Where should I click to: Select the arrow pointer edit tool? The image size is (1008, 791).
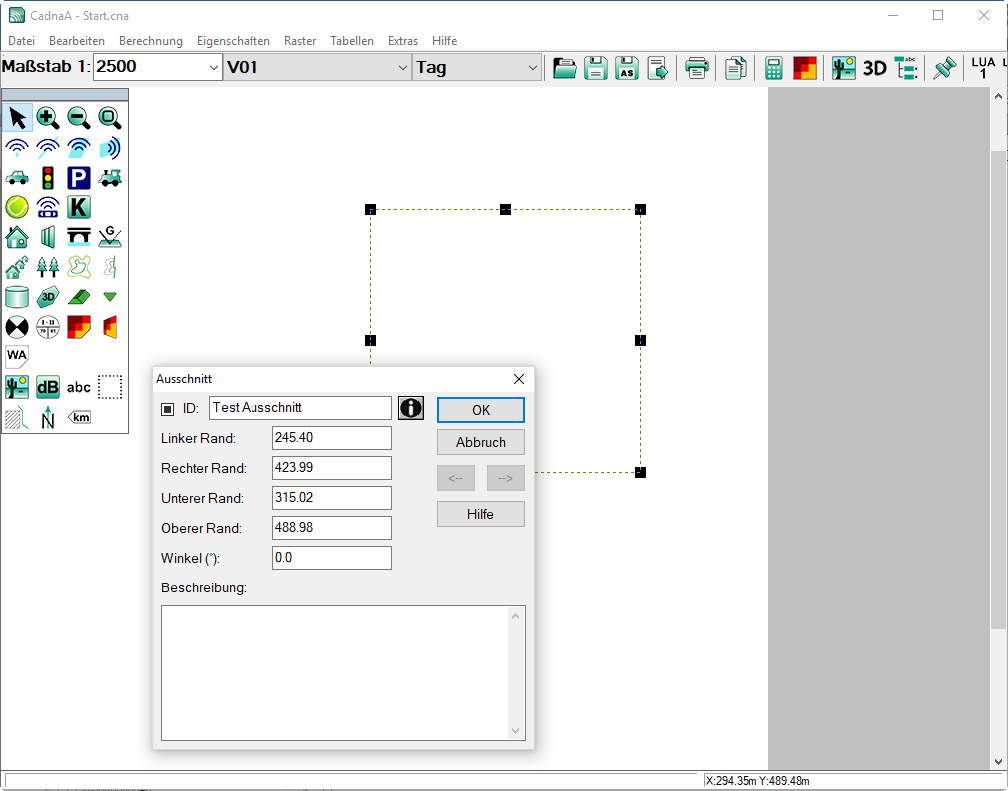pyautogui.click(x=17, y=118)
